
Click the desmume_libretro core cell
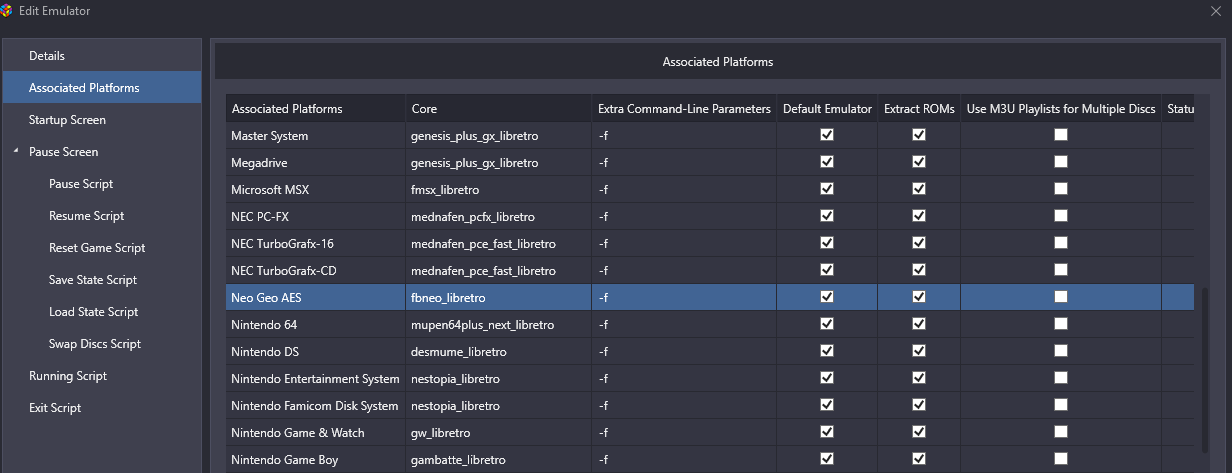(498, 352)
